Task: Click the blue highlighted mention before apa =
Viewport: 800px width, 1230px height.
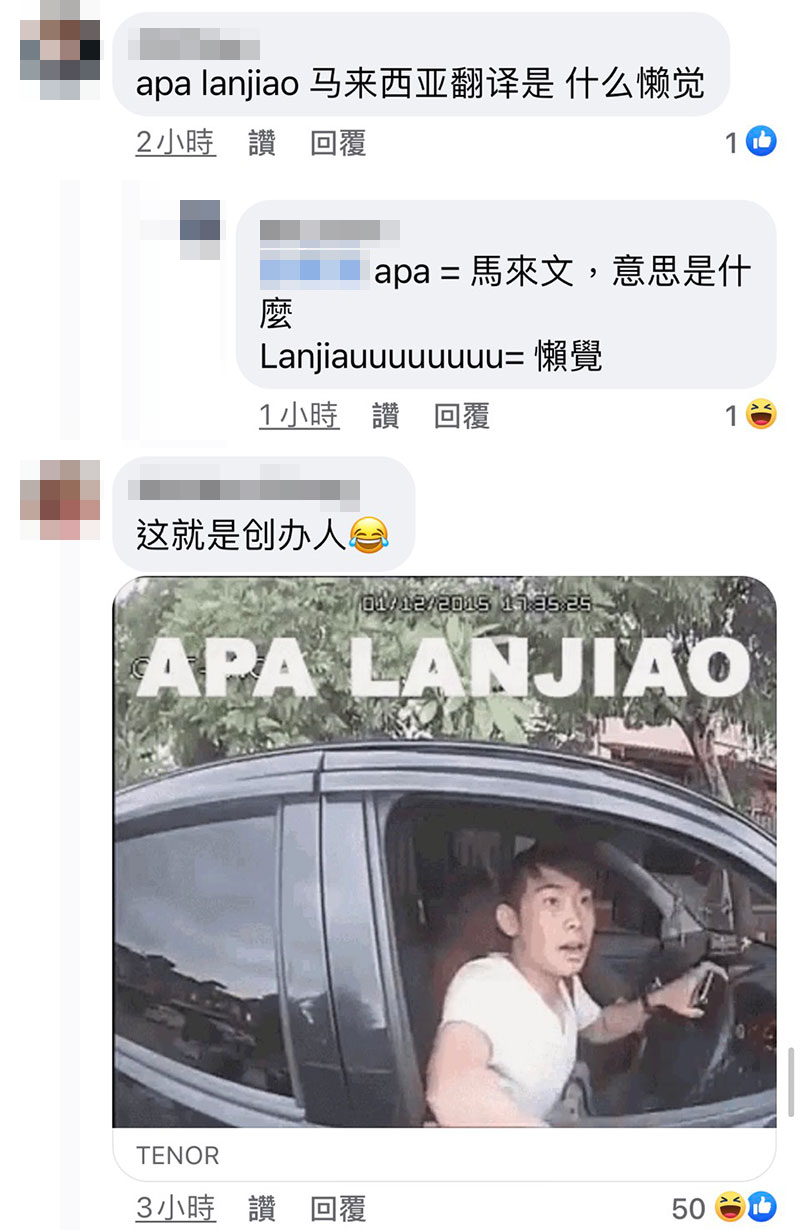Action: (x=310, y=270)
